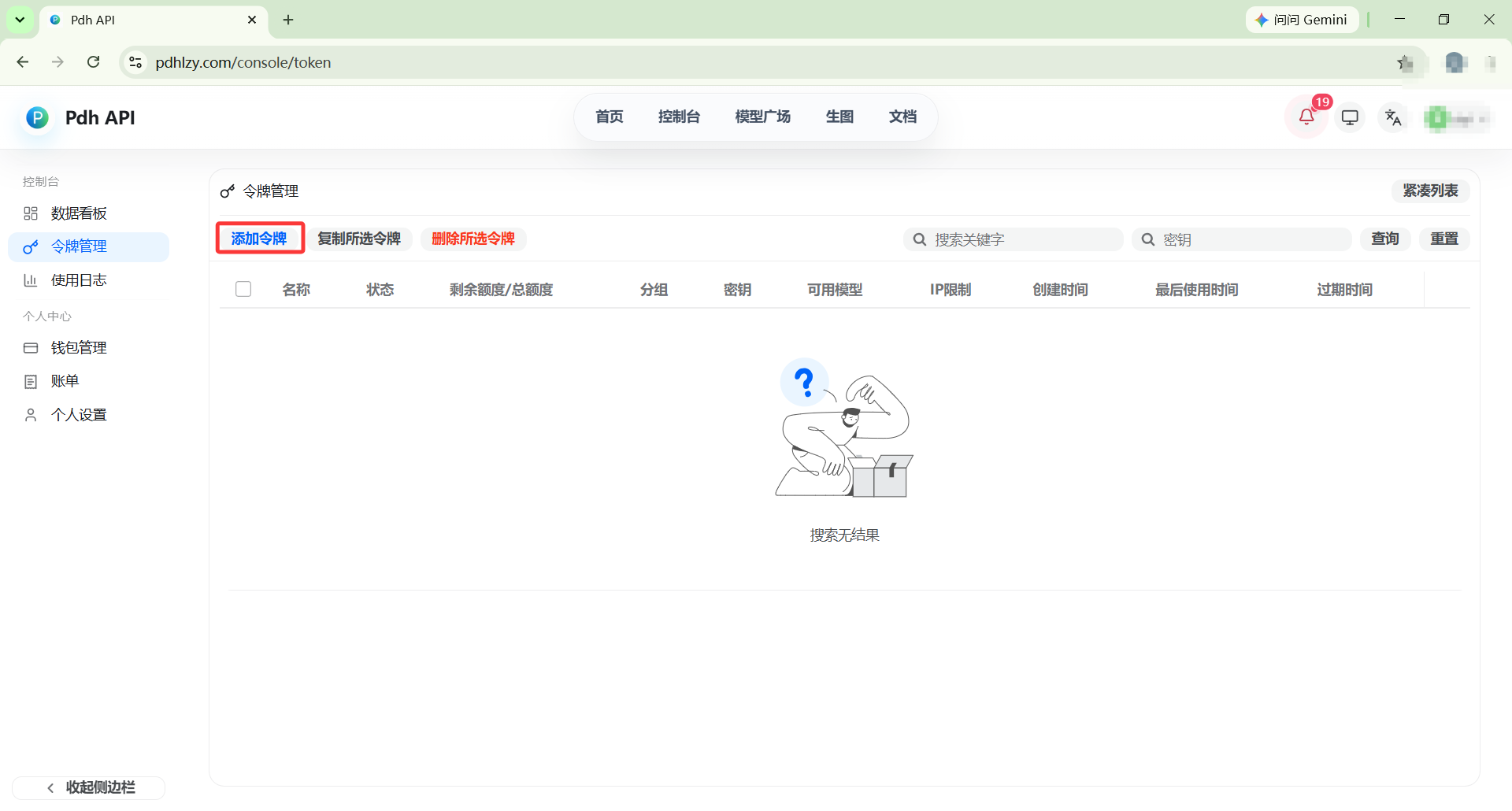Click the browser reload icon
The image size is (1512, 811).
[x=93, y=62]
